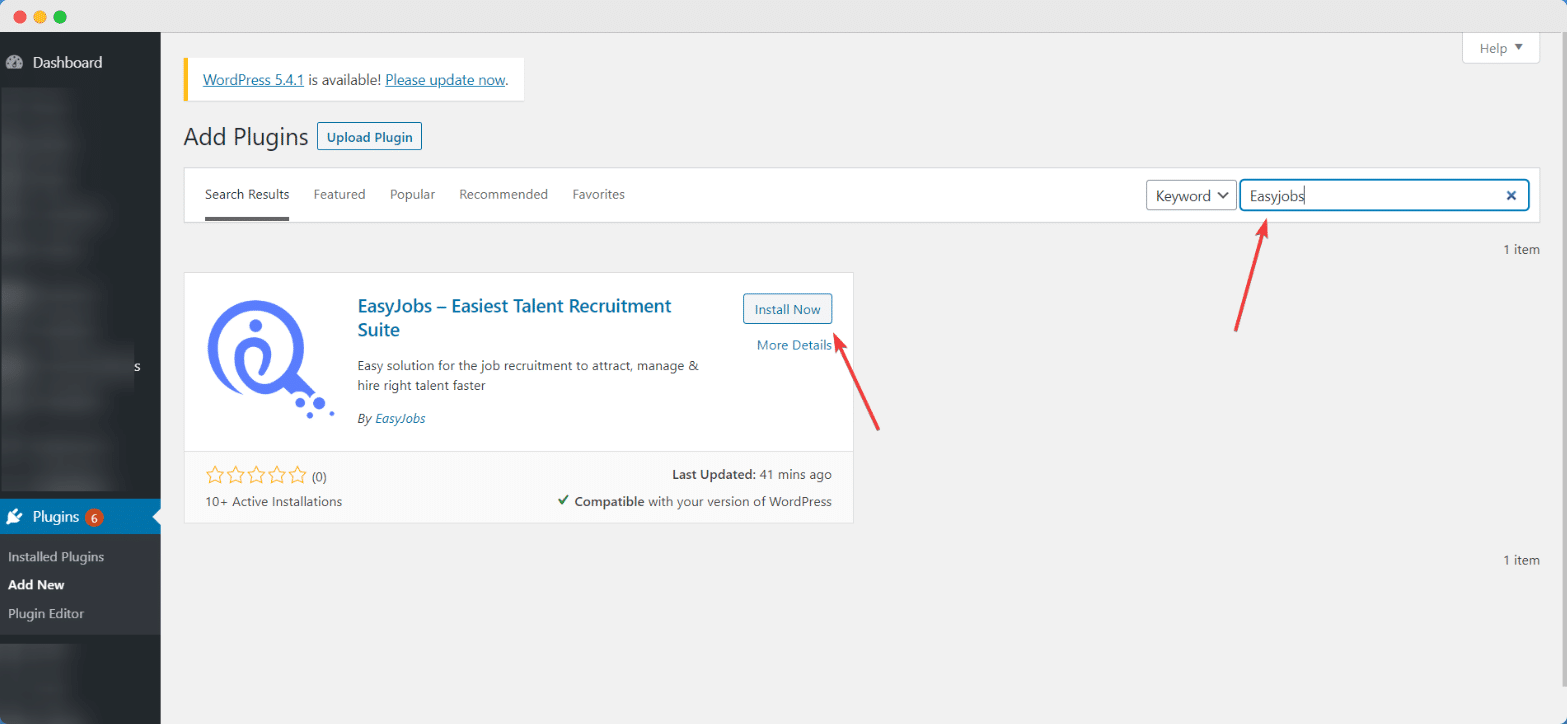Open the Plugins sidebar menu
The width and height of the screenshot is (1567, 724).
tap(80, 517)
